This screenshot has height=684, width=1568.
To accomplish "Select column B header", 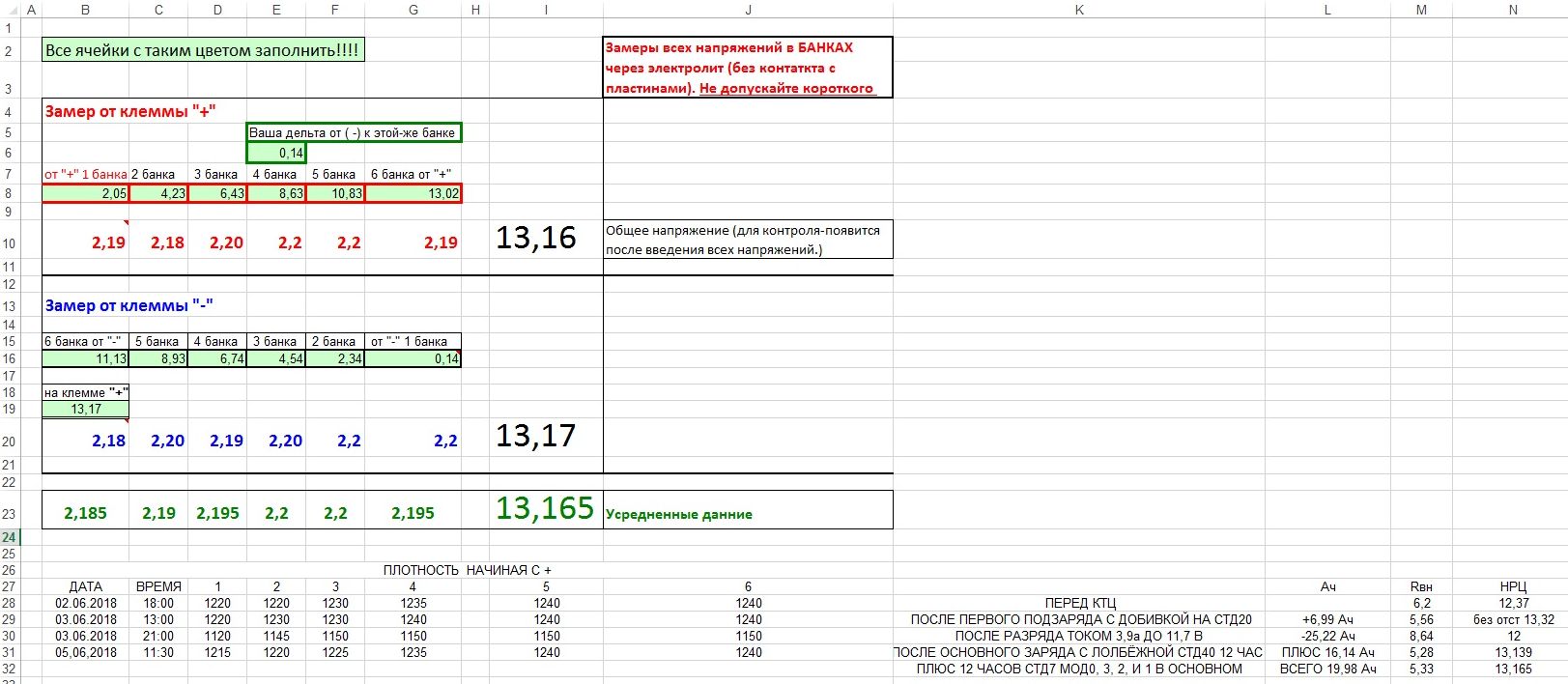I will pos(85,10).
